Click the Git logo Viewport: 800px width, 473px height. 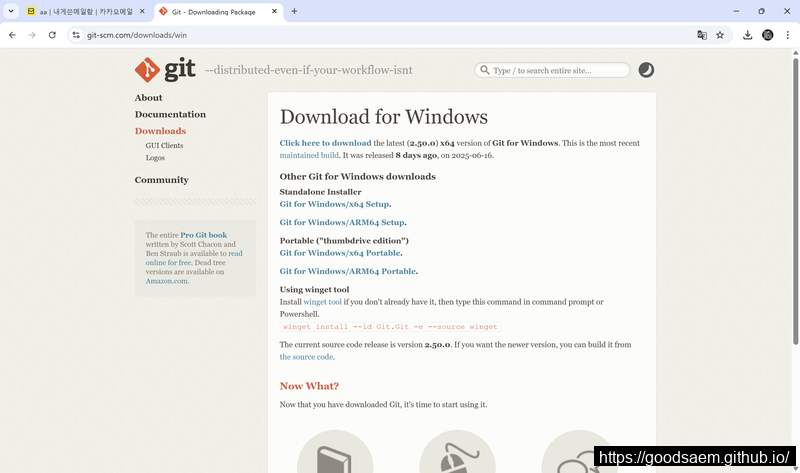165,69
